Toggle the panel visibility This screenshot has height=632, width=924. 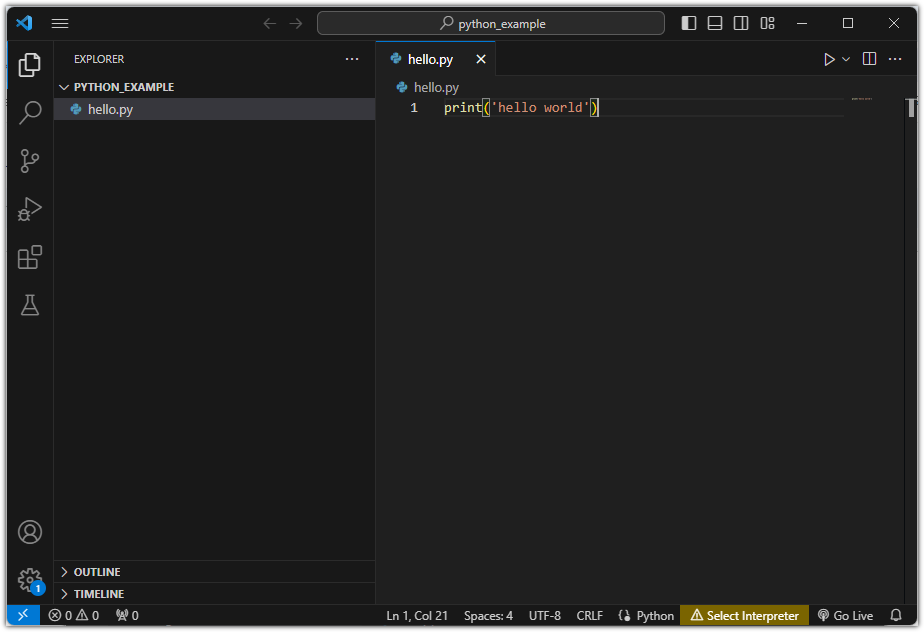(x=714, y=22)
